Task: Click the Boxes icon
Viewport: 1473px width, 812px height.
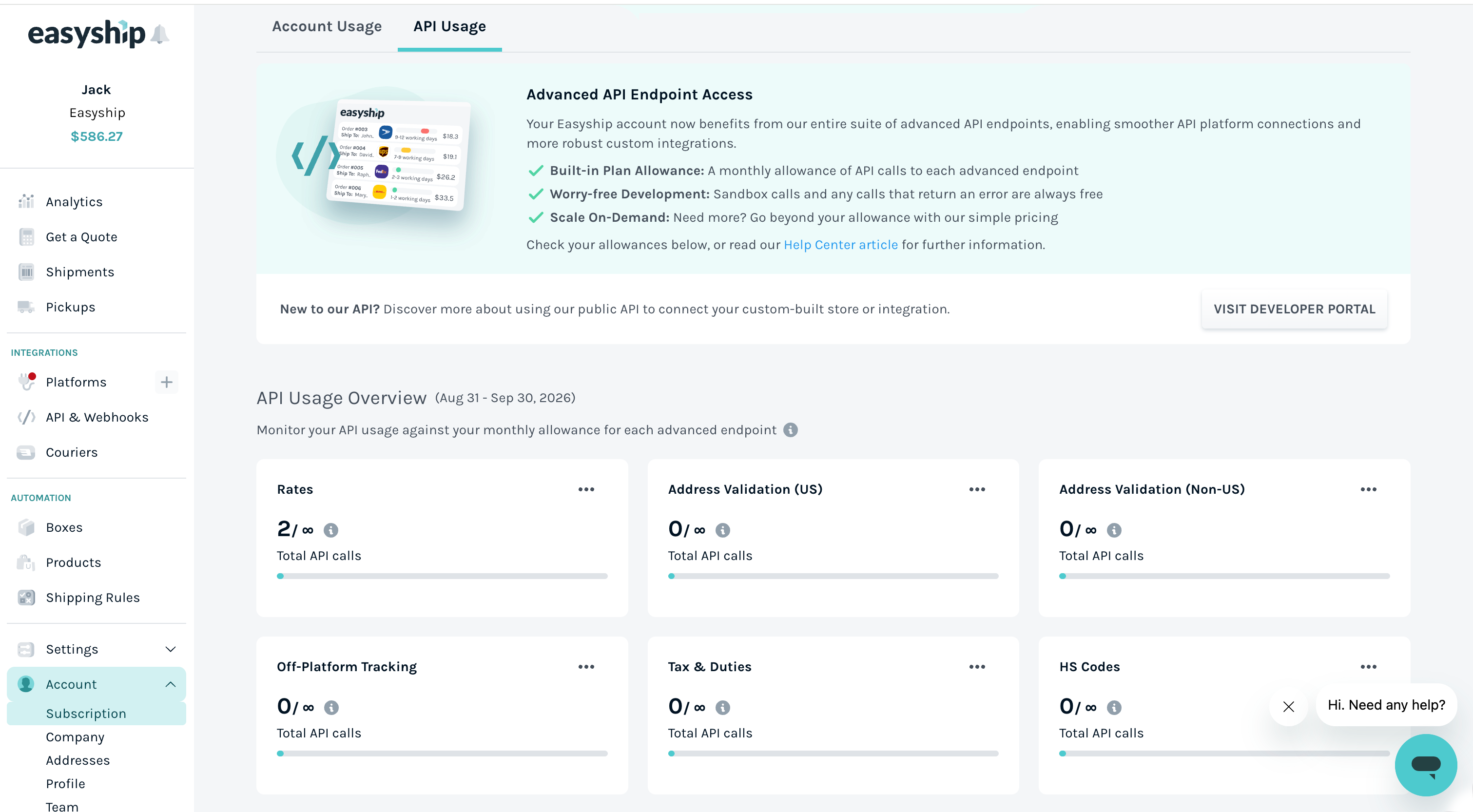Action: coord(26,527)
